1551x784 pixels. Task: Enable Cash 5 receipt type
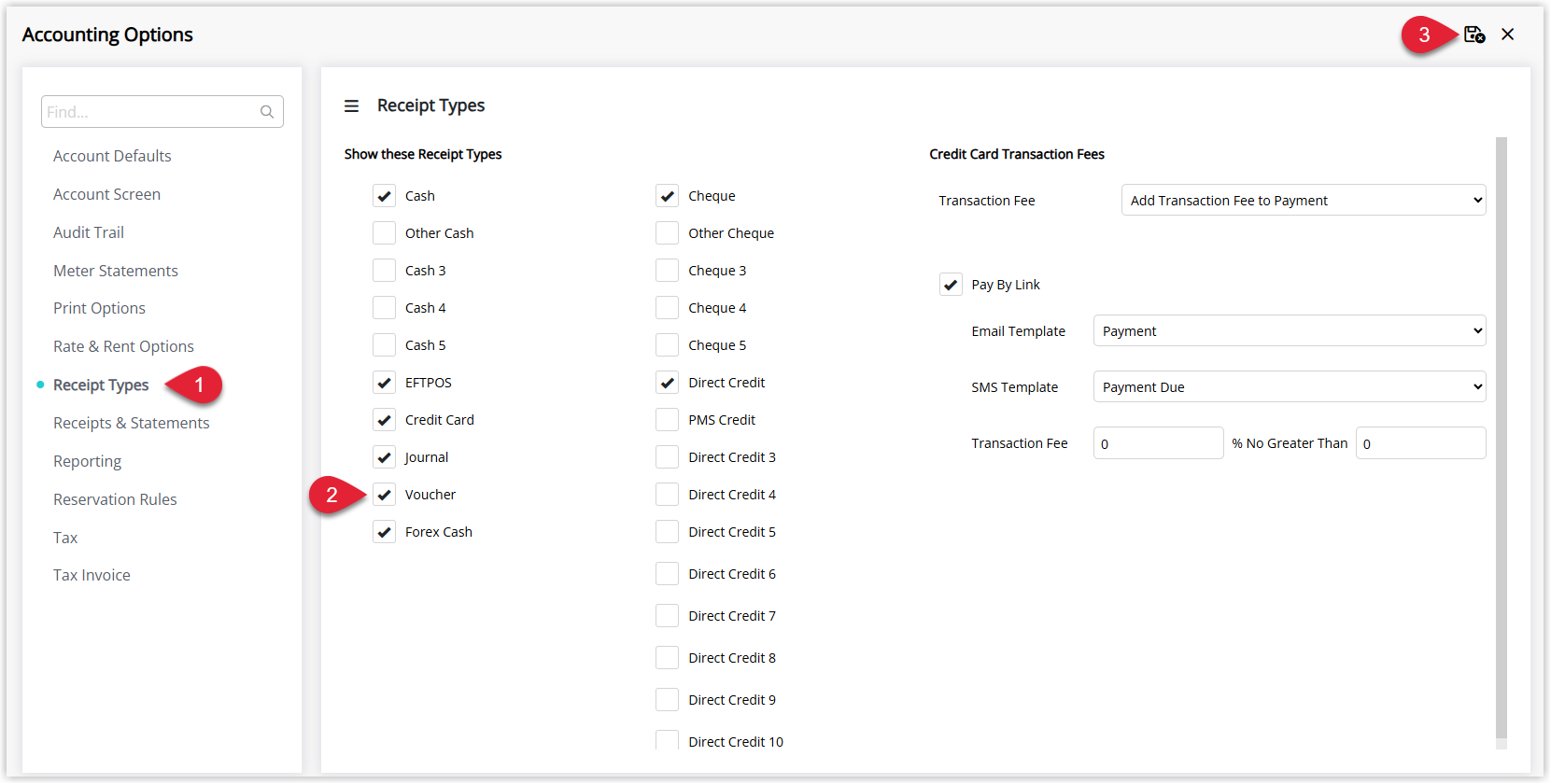(384, 345)
